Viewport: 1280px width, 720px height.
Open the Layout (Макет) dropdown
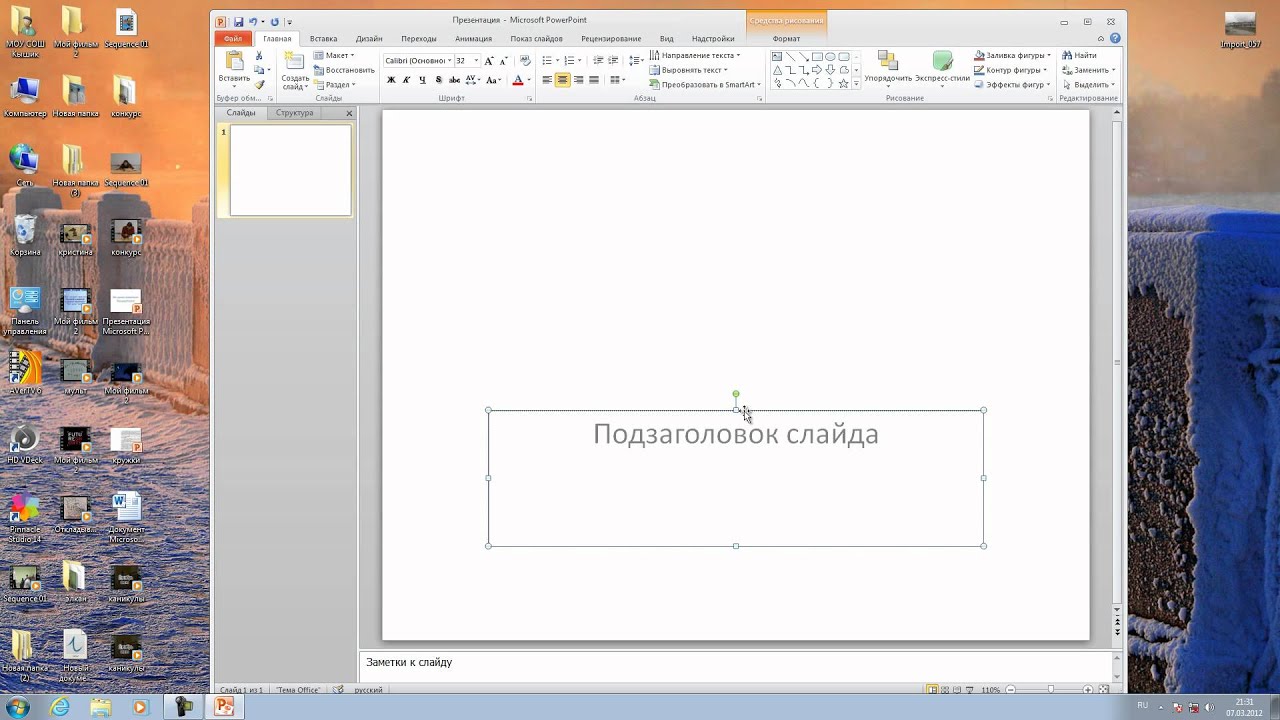point(334,56)
